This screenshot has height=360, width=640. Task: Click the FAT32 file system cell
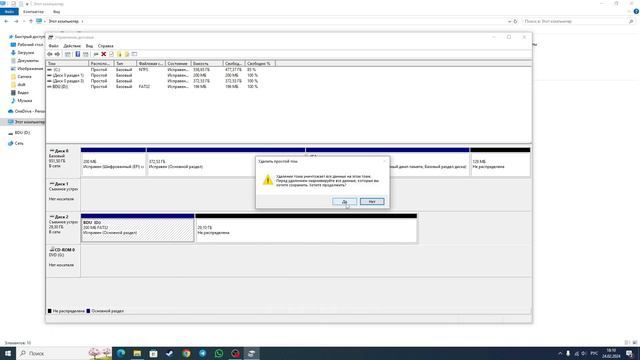(x=144, y=87)
